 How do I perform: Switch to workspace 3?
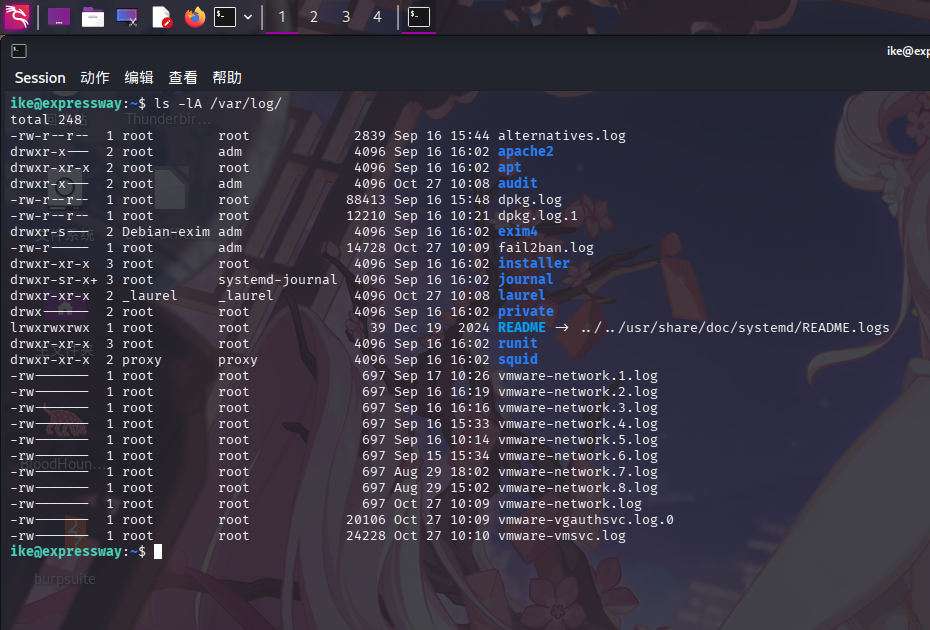(346, 17)
